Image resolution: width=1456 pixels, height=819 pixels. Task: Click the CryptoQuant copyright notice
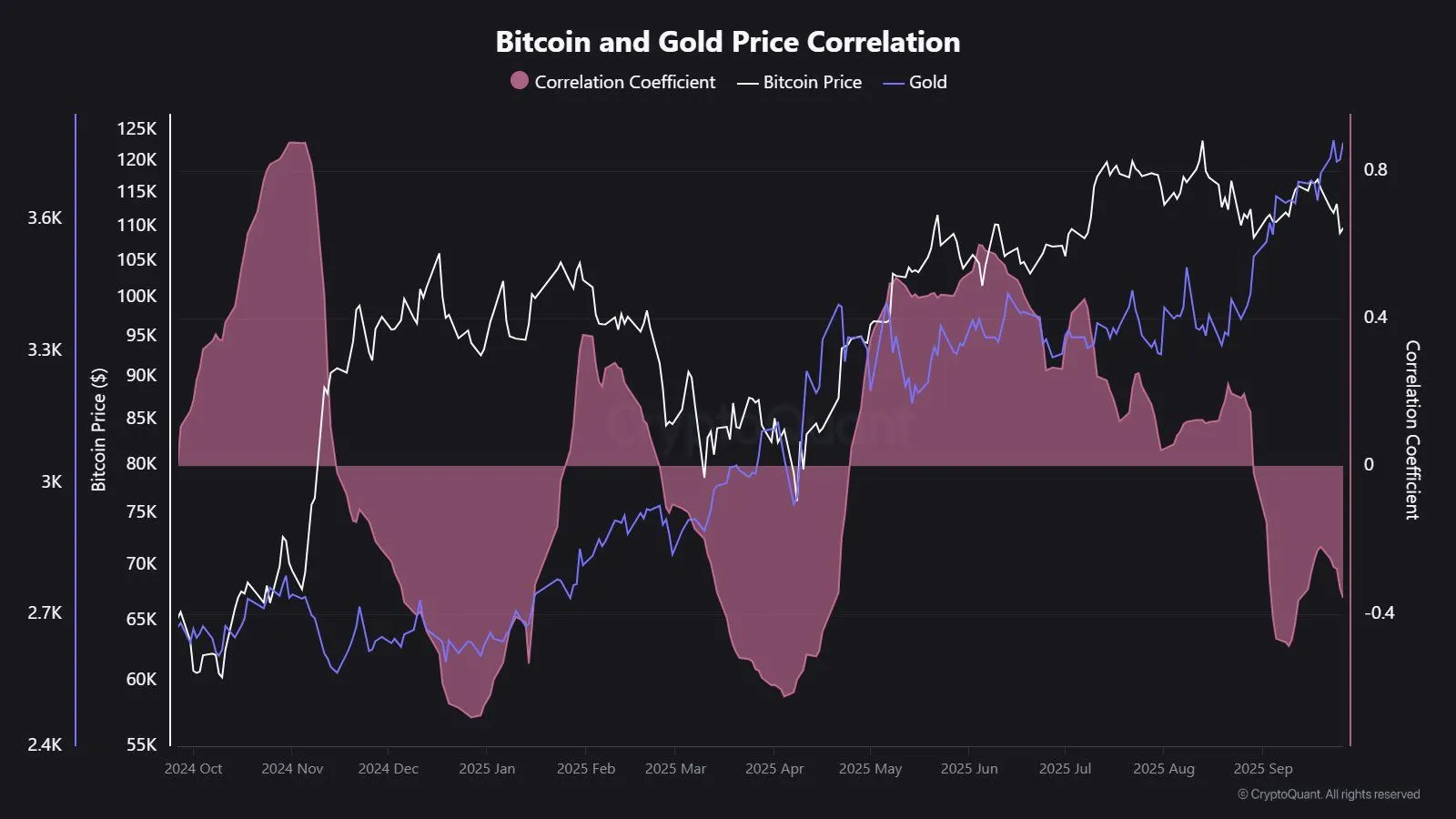tap(1329, 794)
